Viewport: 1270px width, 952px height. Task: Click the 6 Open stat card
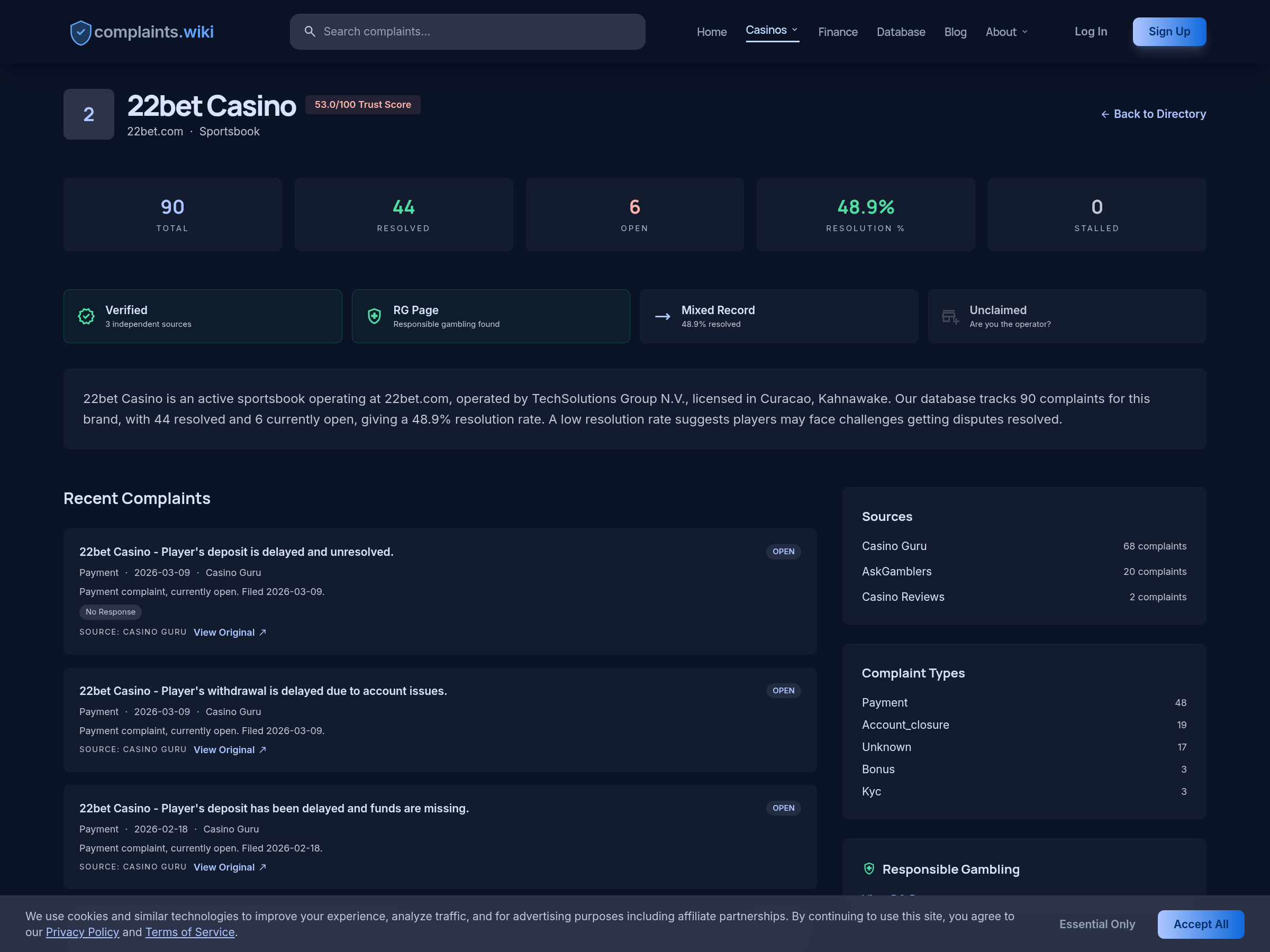[x=634, y=214]
